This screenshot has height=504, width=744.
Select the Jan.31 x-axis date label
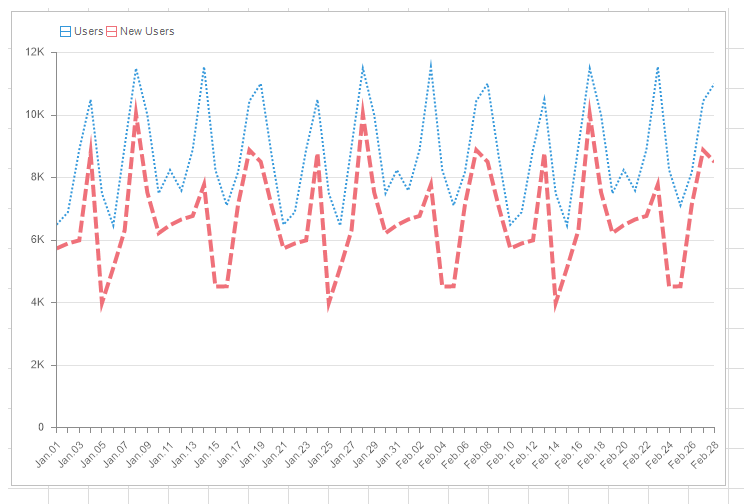[x=388, y=452]
